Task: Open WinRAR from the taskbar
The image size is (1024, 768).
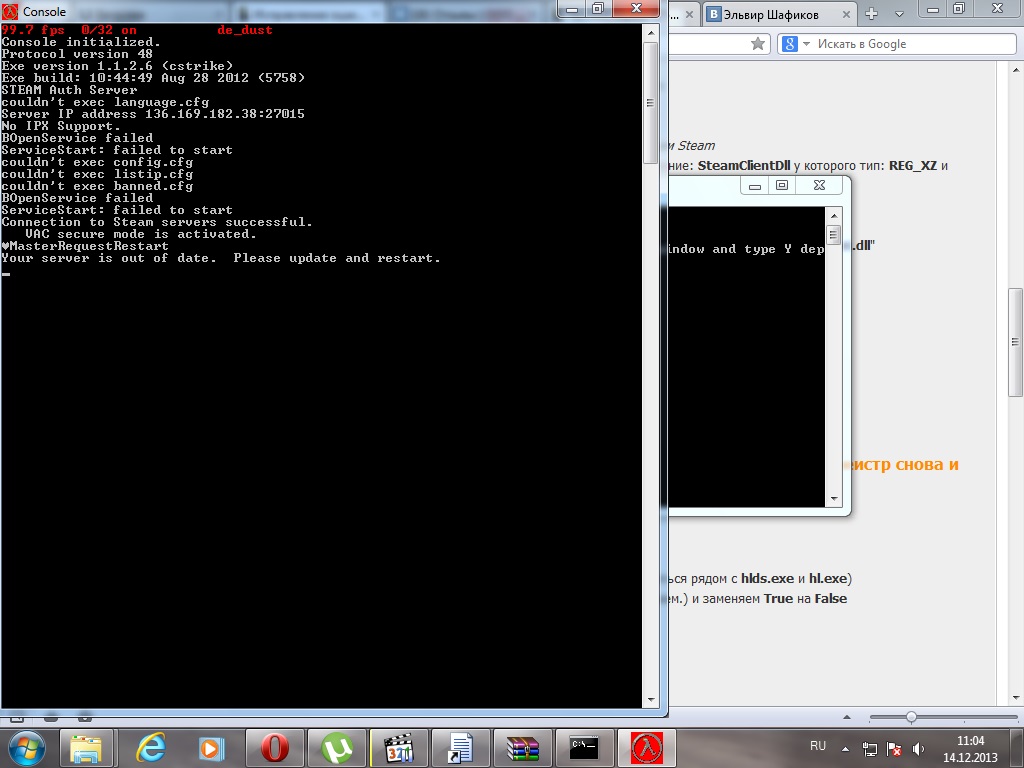Action: point(522,748)
